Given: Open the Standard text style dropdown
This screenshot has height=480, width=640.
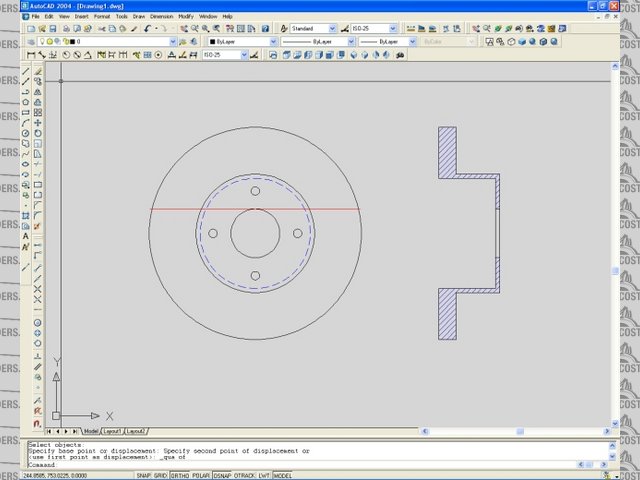Looking at the screenshot, I should [312, 30].
